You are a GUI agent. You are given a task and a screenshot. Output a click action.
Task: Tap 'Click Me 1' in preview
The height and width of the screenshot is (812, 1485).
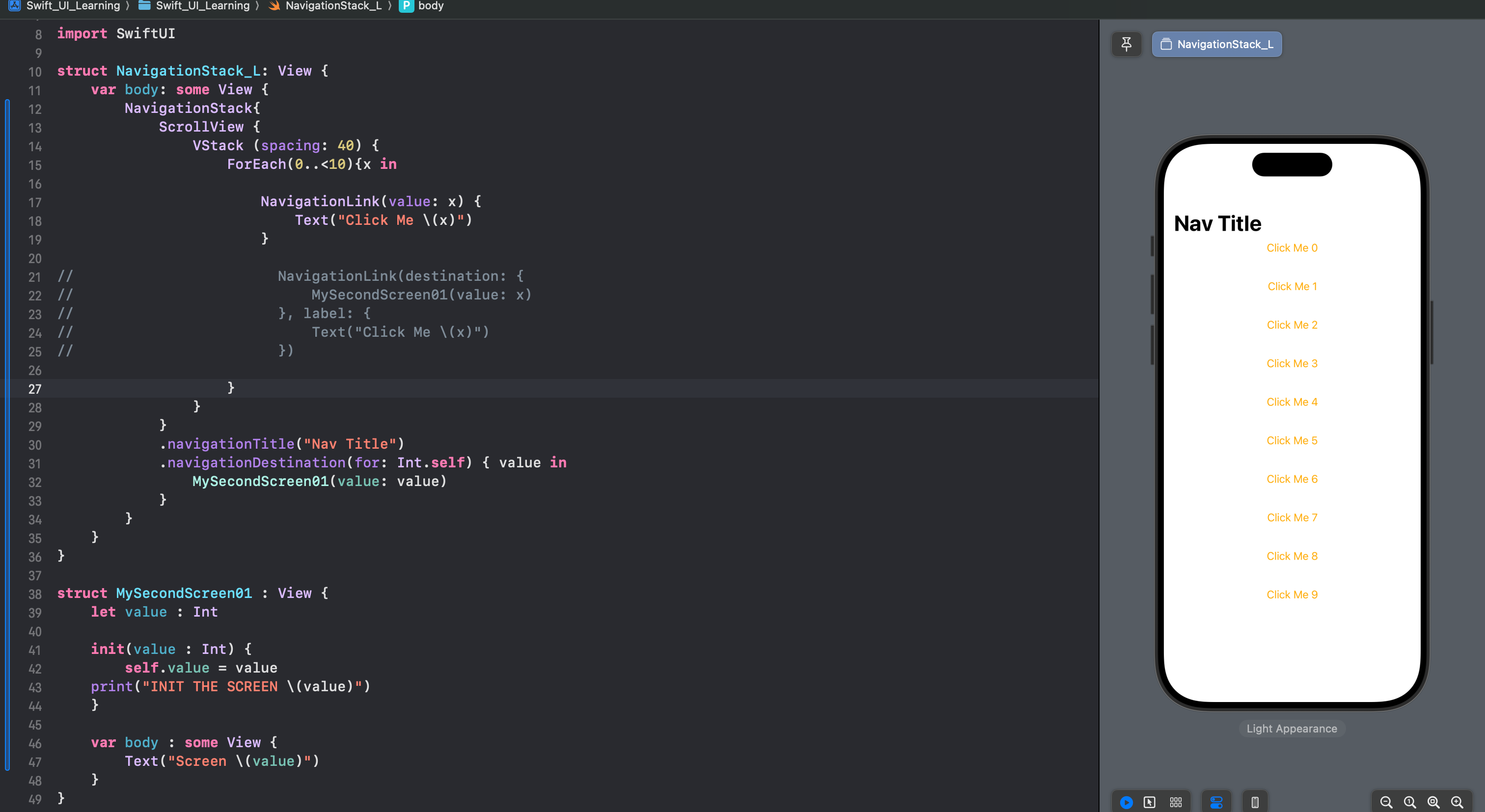pos(1292,286)
